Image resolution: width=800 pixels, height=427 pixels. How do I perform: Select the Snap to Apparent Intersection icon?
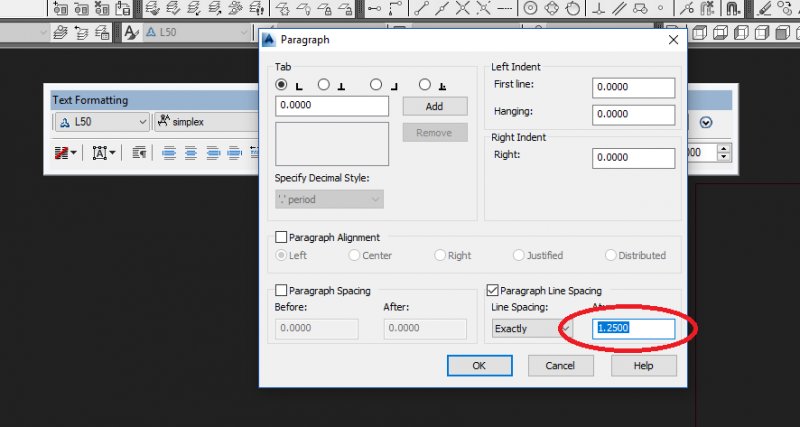point(484,8)
